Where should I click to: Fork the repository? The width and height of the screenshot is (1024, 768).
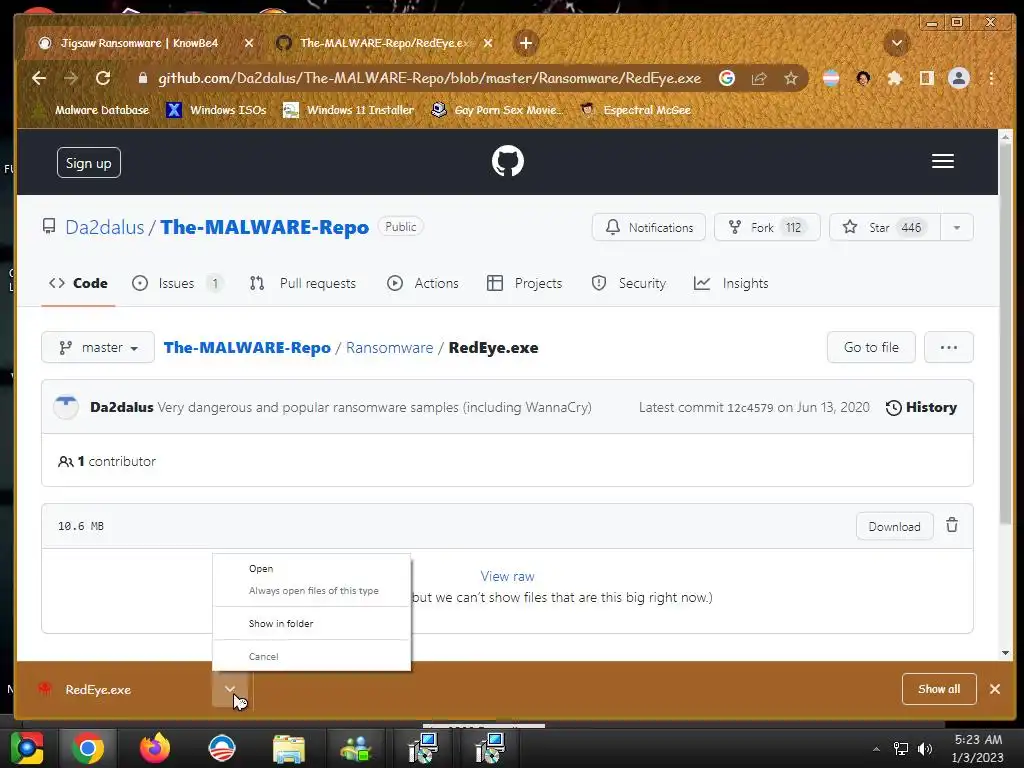pyautogui.click(x=767, y=227)
